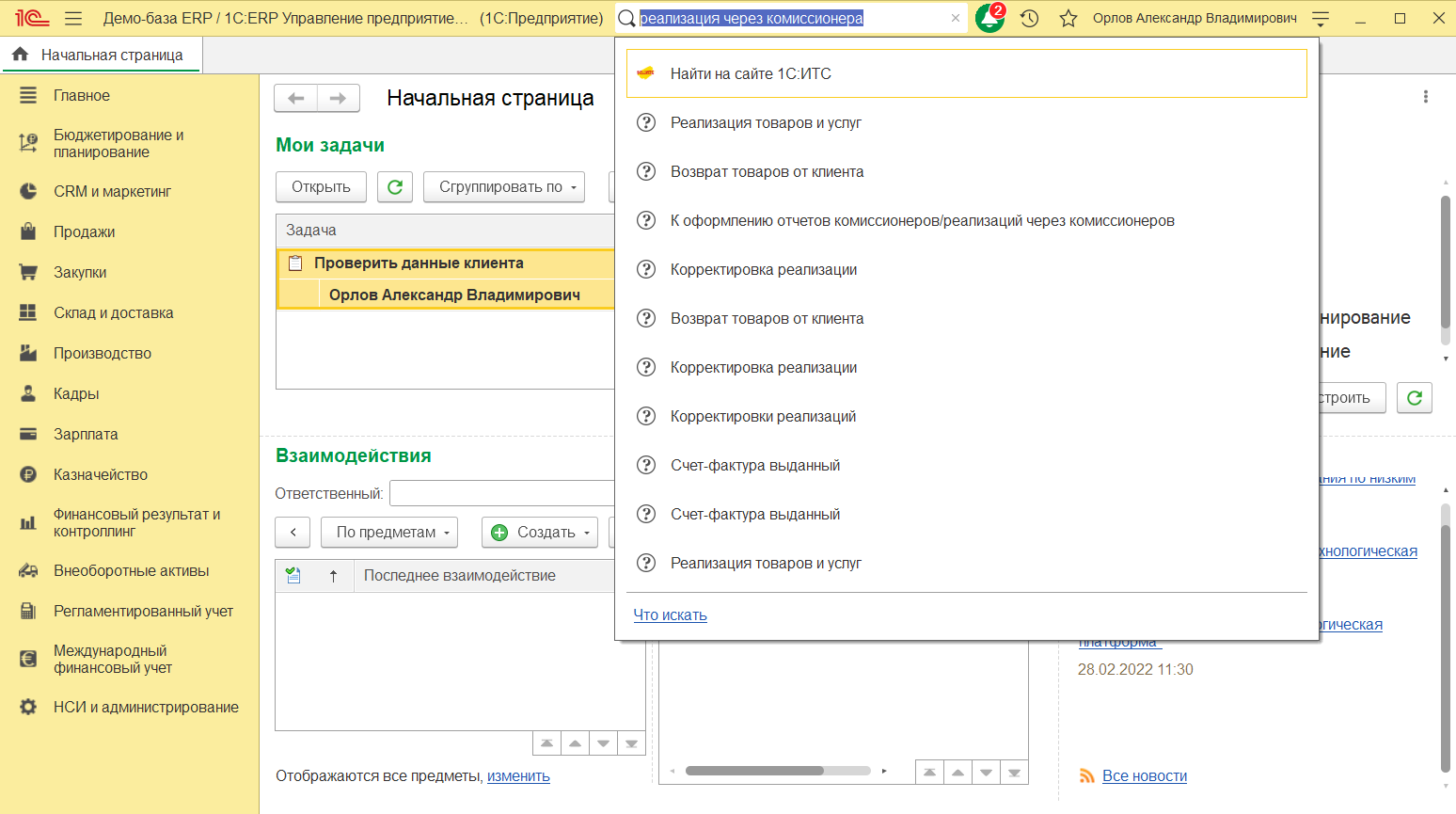This screenshot has width=1456, height=814.
Task: Open the main menu hamburger icon
Action: (x=73, y=19)
